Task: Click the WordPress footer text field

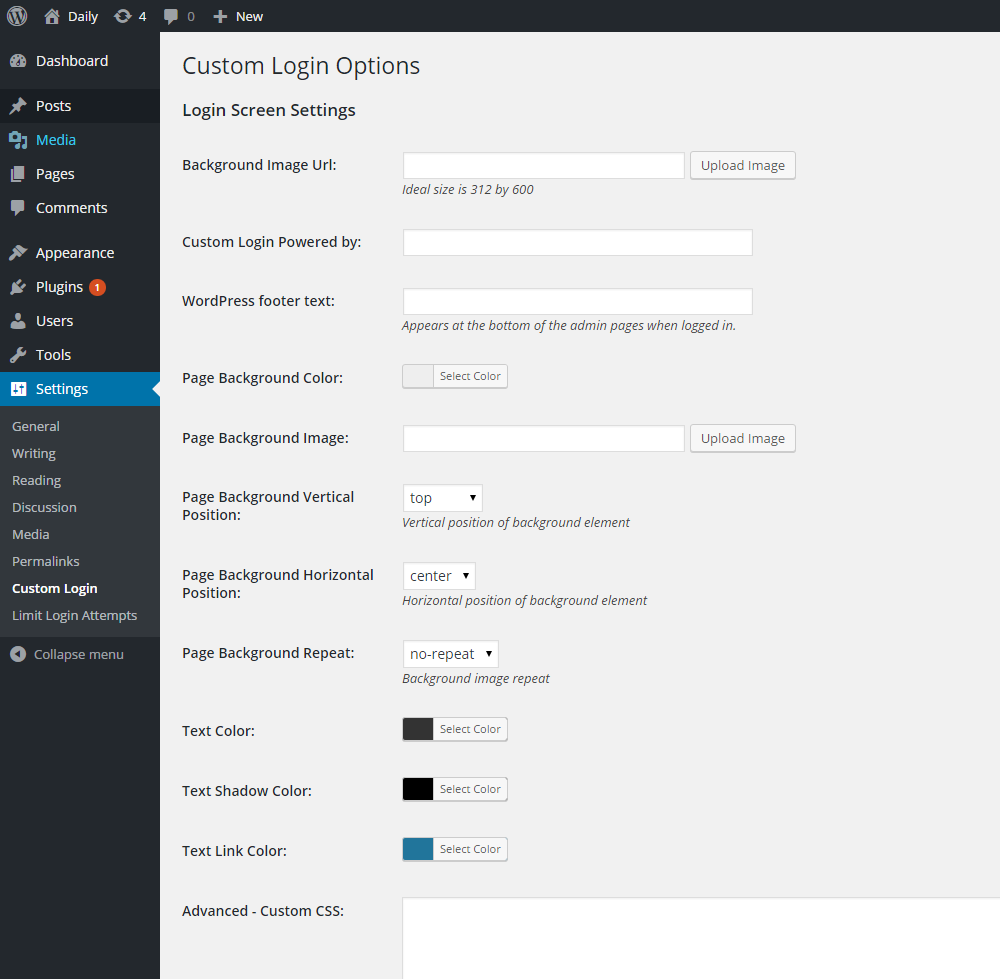Action: (577, 301)
